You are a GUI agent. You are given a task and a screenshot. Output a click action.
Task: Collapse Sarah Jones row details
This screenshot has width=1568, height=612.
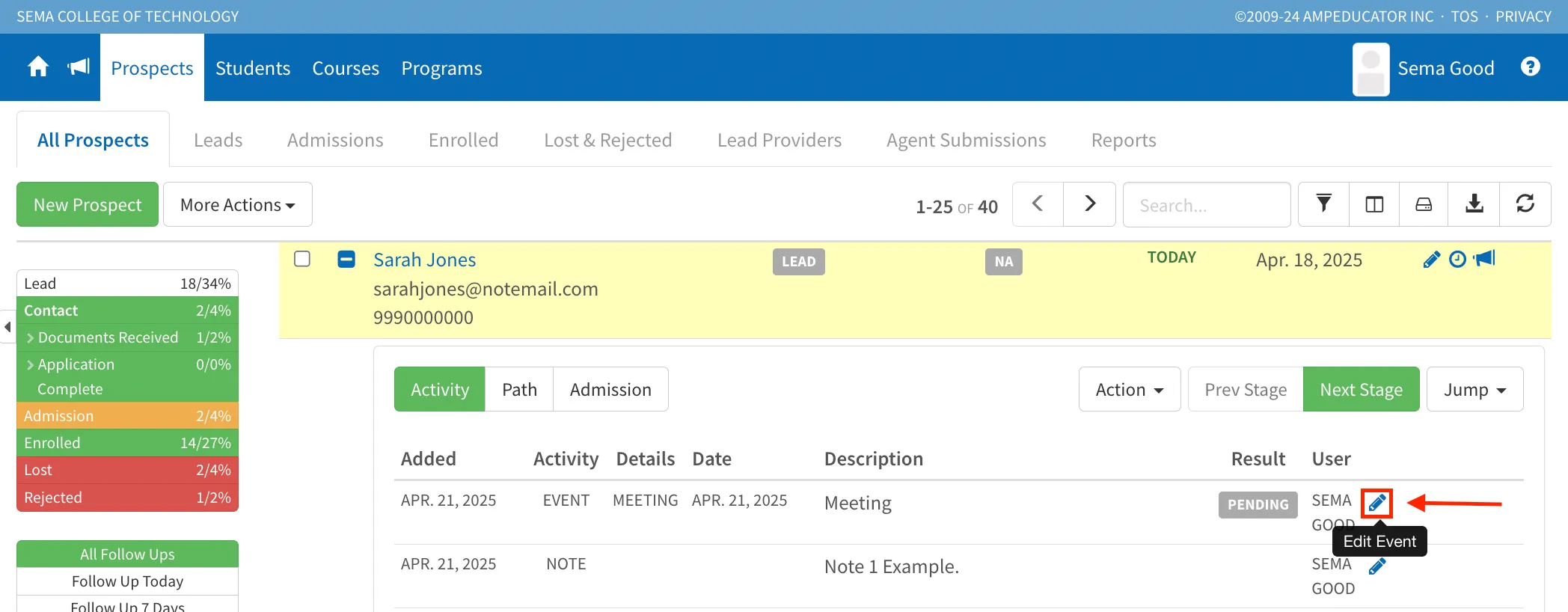(346, 259)
